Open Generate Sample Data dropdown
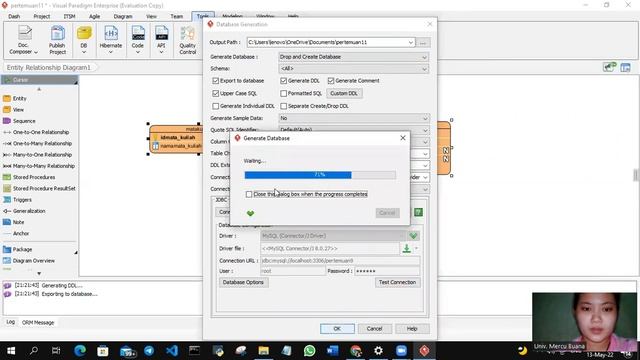The width and height of the screenshot is (640, 360). 424,118
